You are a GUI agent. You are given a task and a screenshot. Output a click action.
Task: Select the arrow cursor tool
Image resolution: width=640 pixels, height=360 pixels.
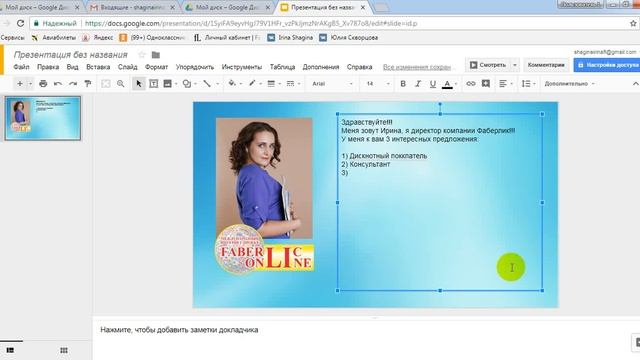[x=139, y=84]
